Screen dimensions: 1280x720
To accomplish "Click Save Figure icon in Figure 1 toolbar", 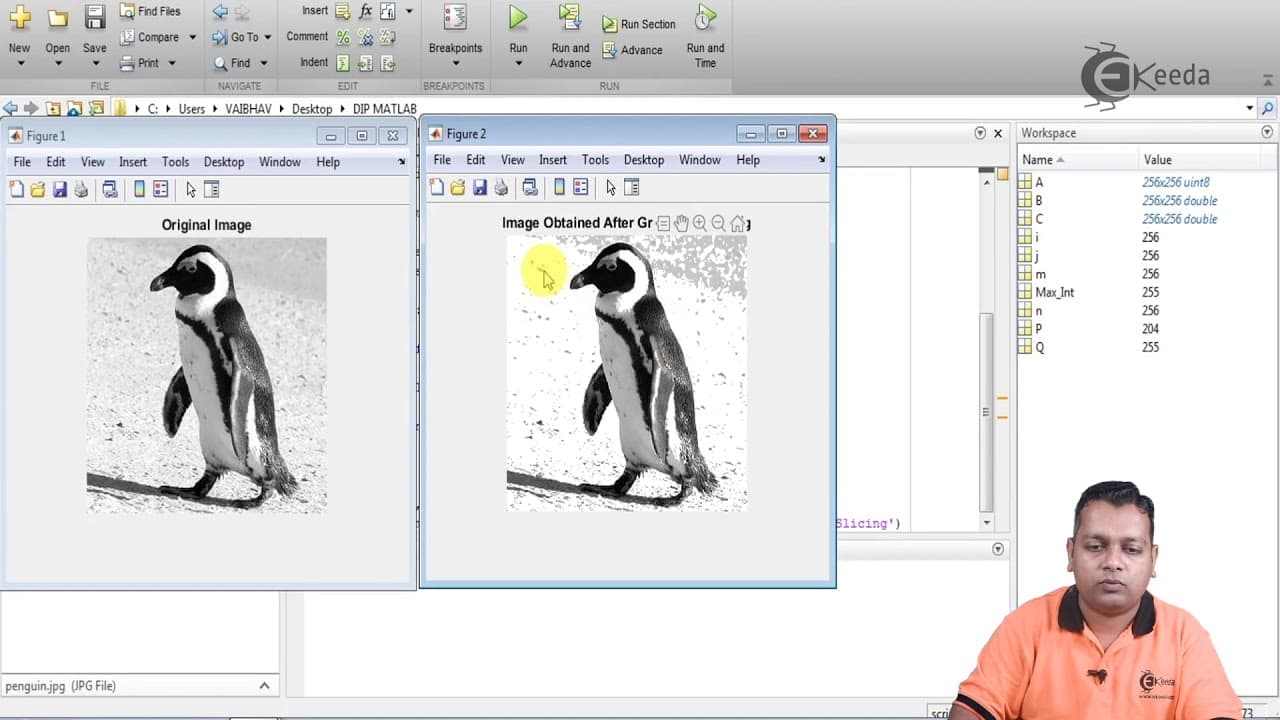I will (59, 189).
